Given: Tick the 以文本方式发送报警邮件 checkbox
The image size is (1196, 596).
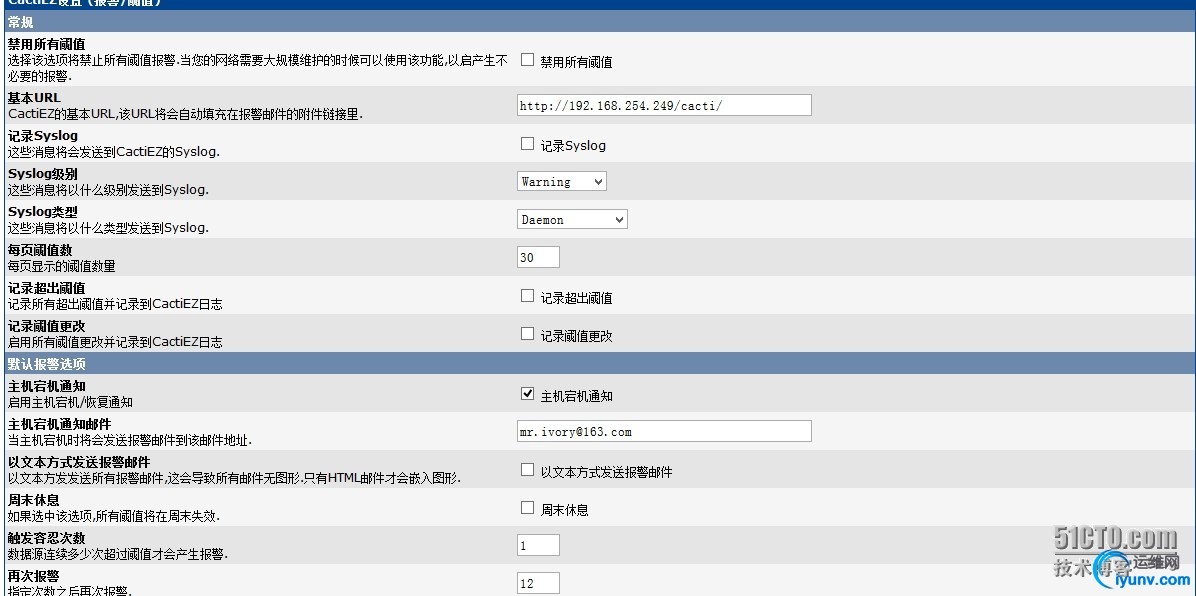Looking at the screenshot, I should point(527,470).
